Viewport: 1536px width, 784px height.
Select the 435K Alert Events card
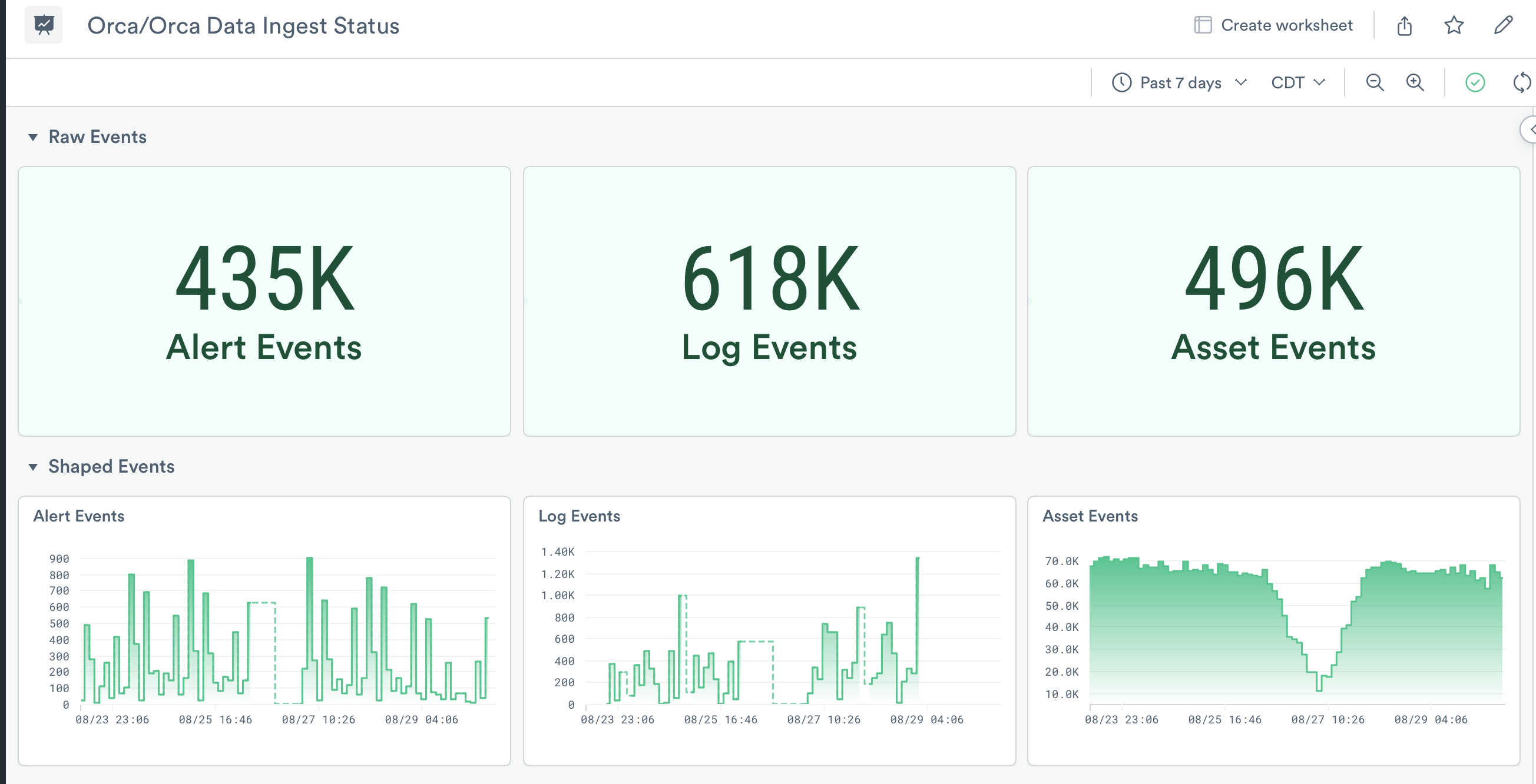tap(264, 301)
